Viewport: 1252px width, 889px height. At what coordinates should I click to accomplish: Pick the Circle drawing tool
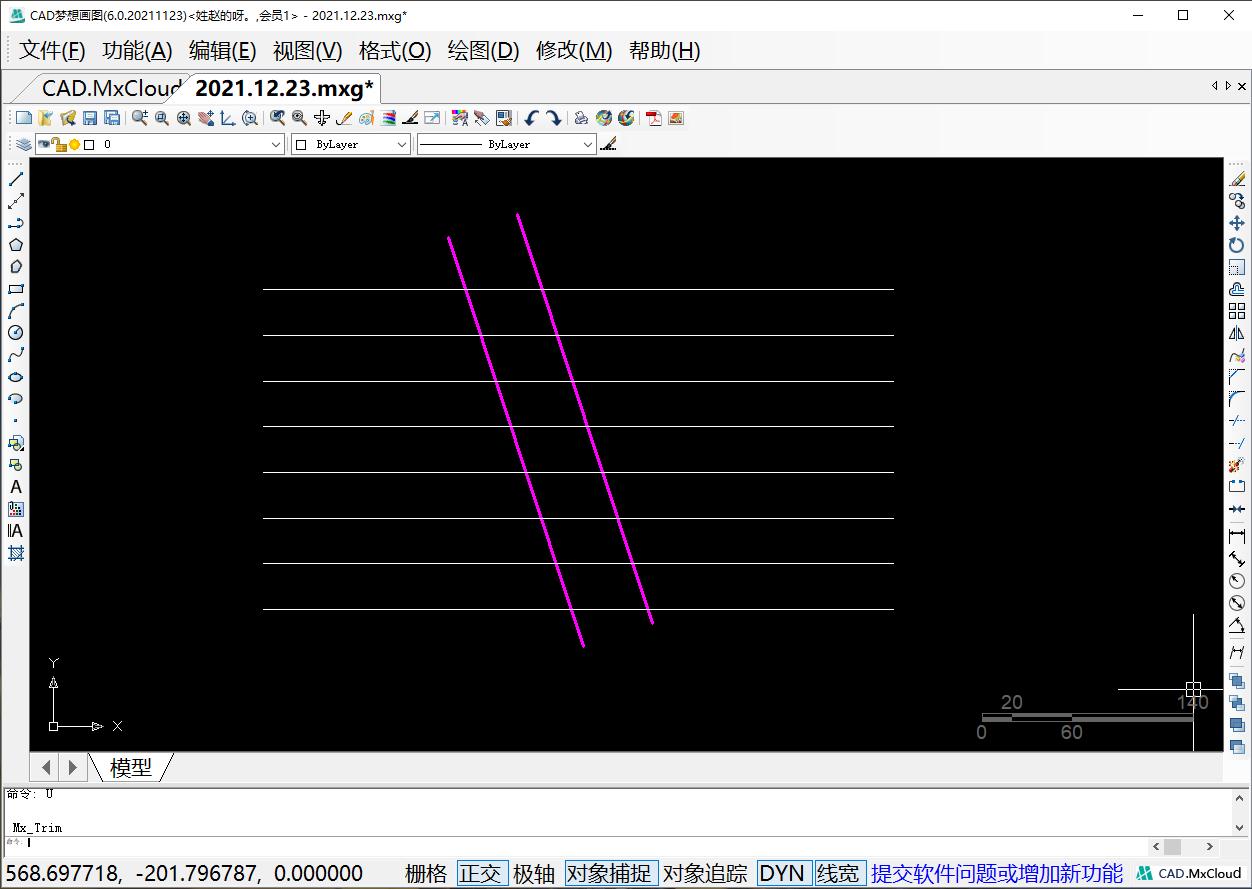14,333
